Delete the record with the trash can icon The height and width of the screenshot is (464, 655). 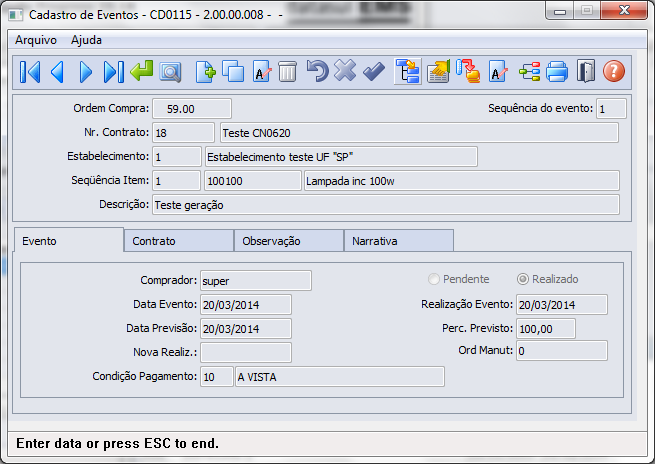point(287,72)
